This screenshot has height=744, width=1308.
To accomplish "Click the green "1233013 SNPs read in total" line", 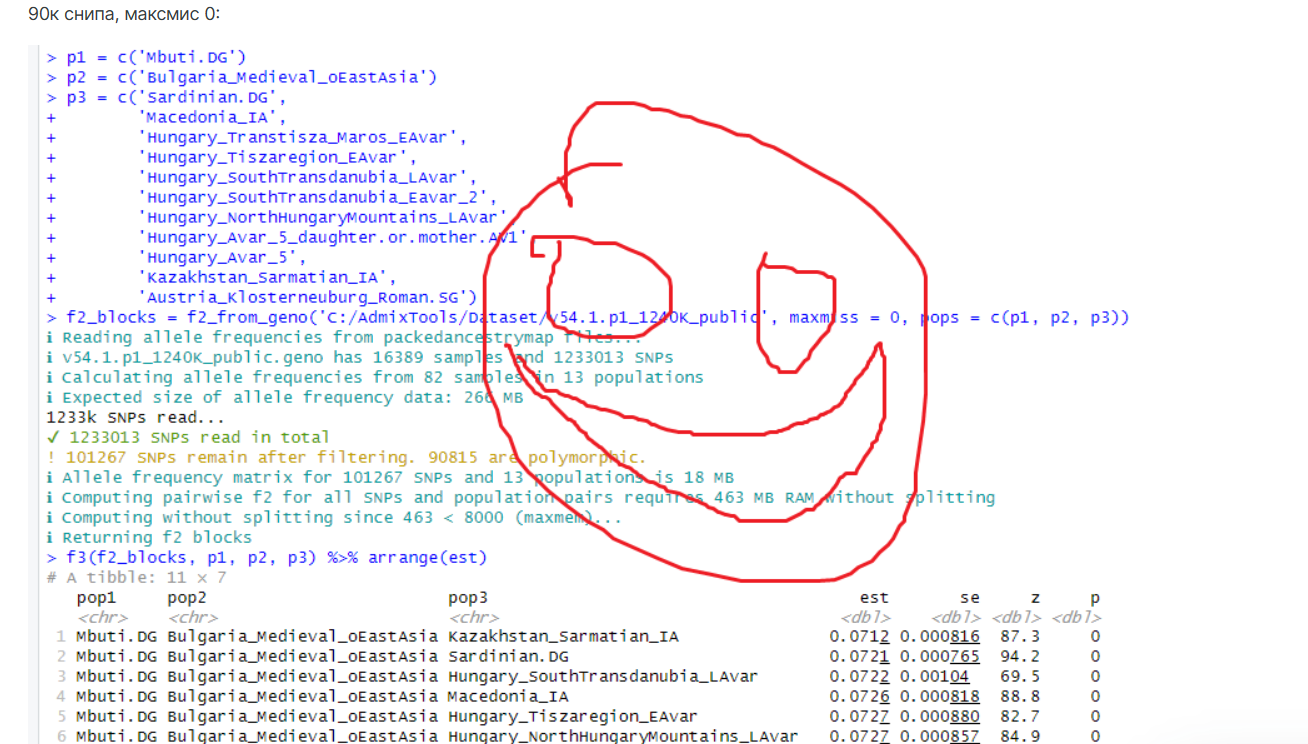I will pos(198,437).
